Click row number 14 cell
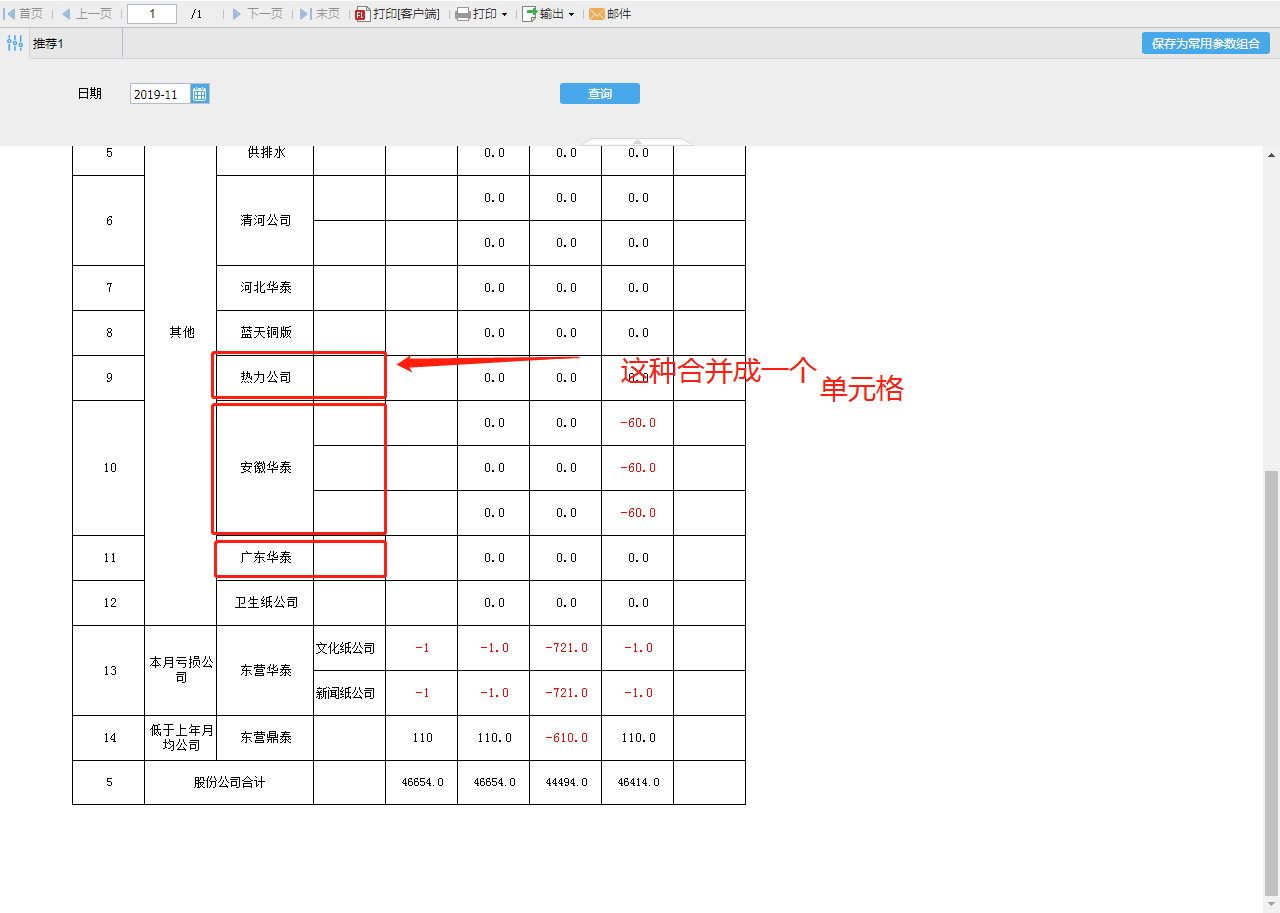 click(x=109, y=738)
